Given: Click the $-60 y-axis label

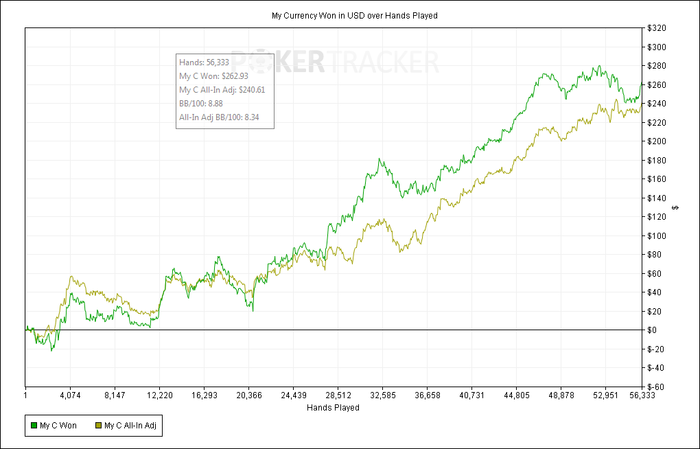Looking at the screenshot, I should click(x=656, y=387).
